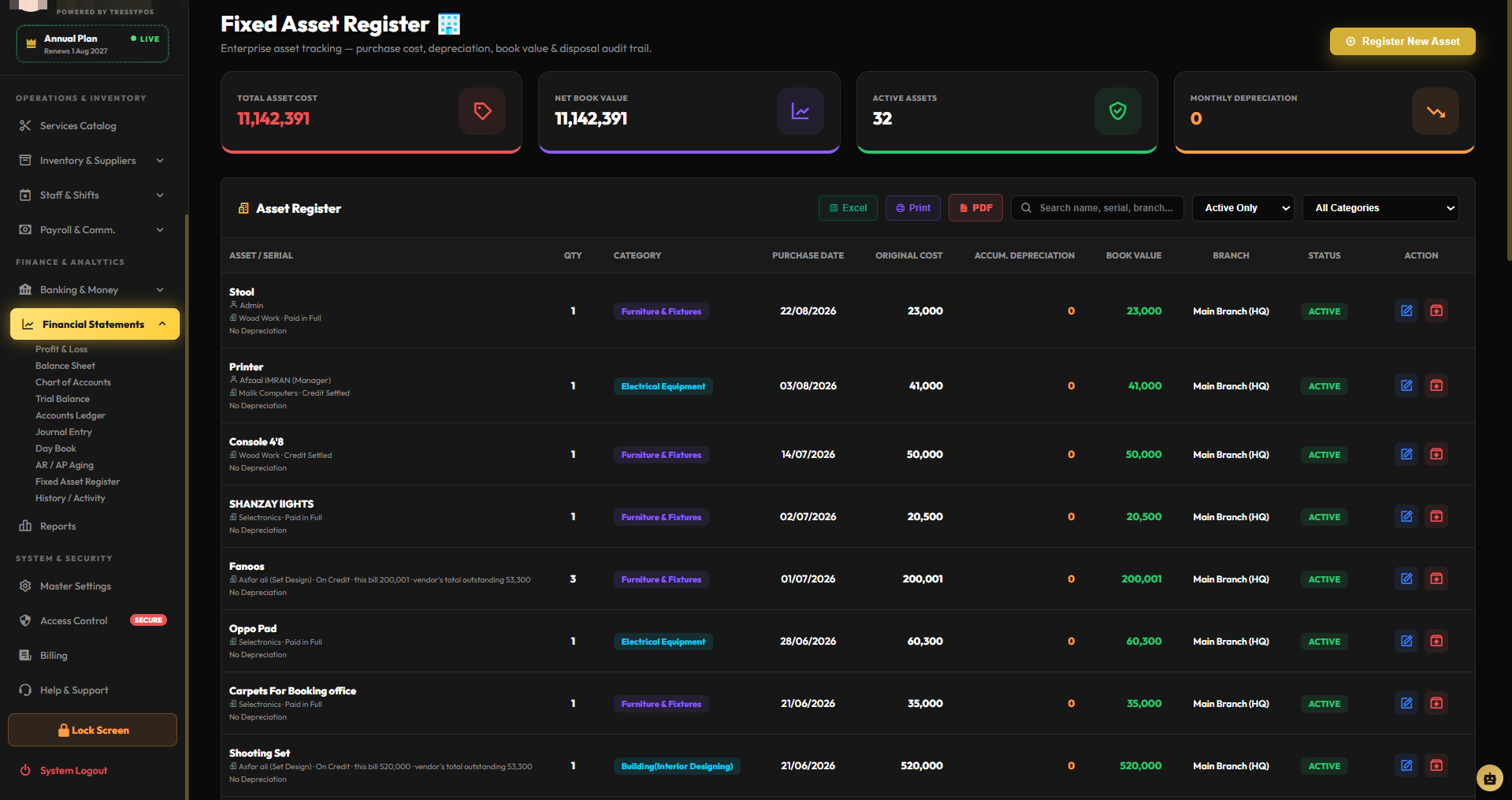1512x800 pixels.
Task: Edit the Stool asset row
Action: tap(1406, 311)
